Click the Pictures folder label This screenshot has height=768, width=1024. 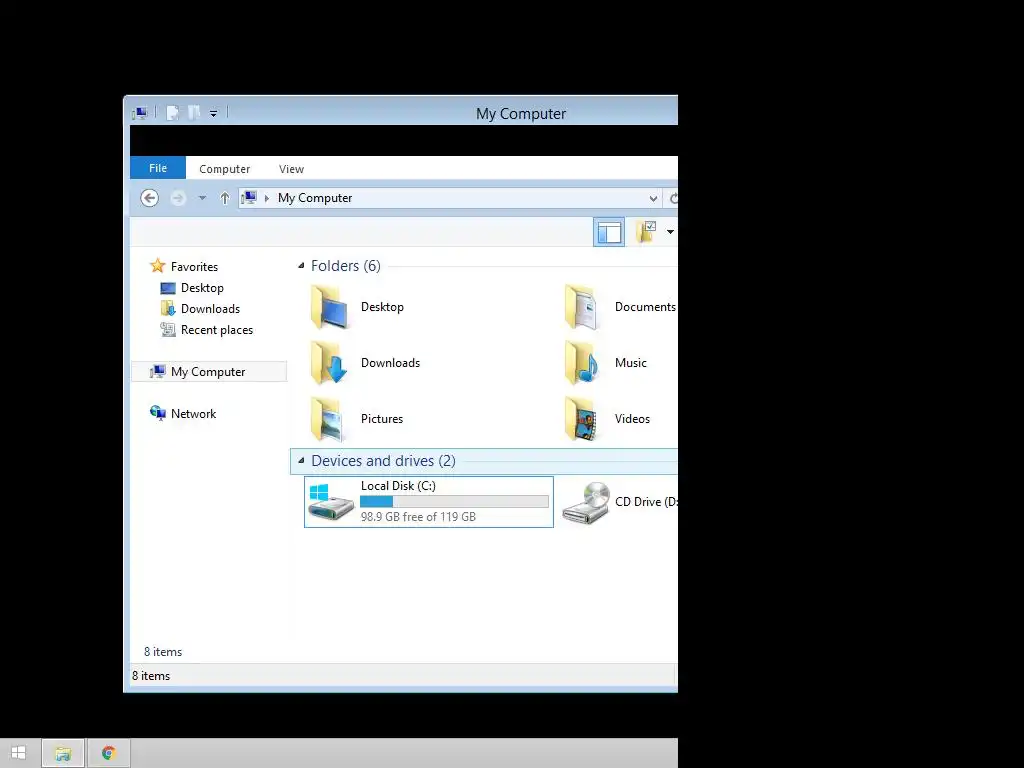click(x=381, y=419)
